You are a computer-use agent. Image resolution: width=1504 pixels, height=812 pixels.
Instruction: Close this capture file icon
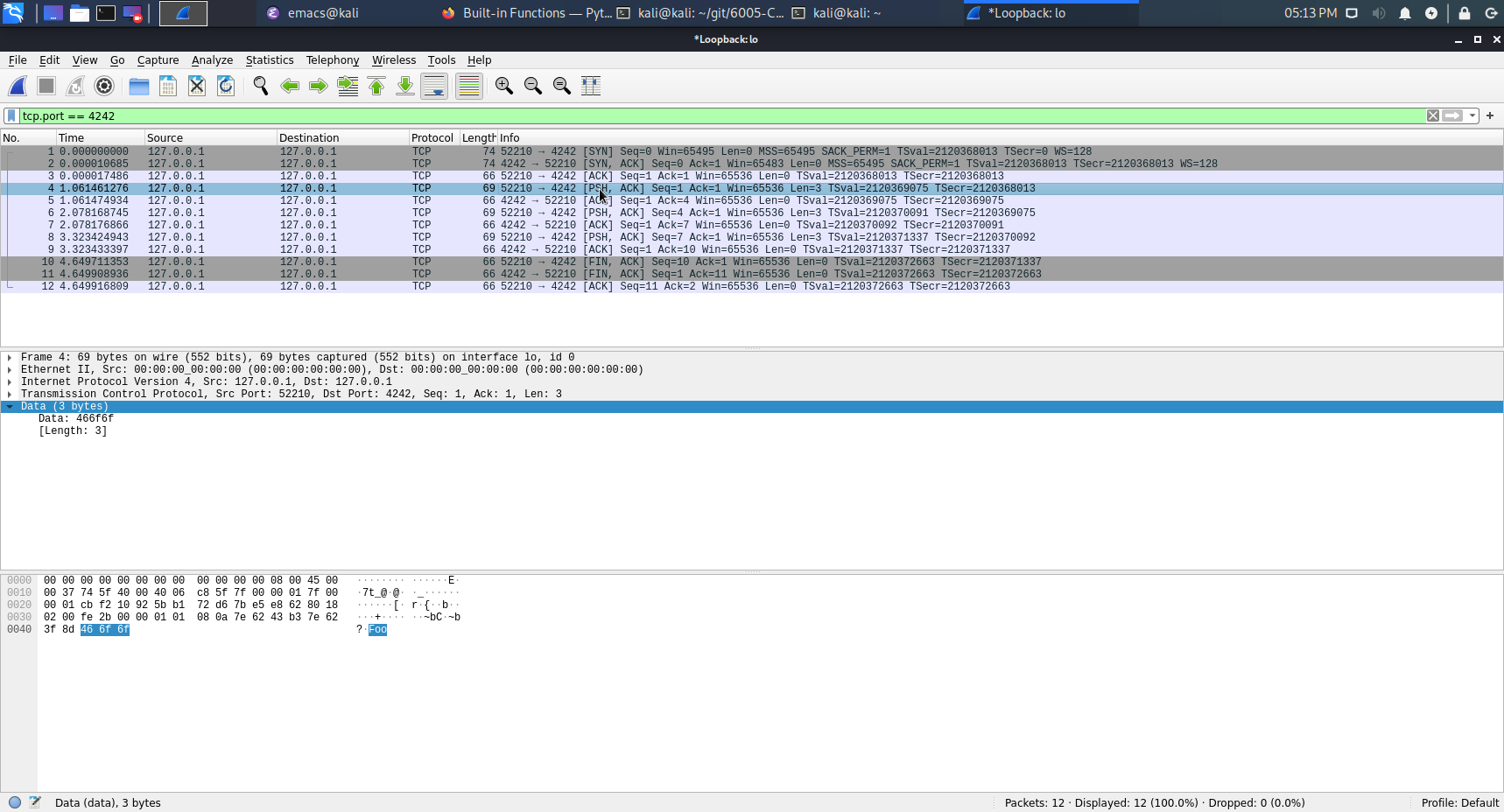197,86
